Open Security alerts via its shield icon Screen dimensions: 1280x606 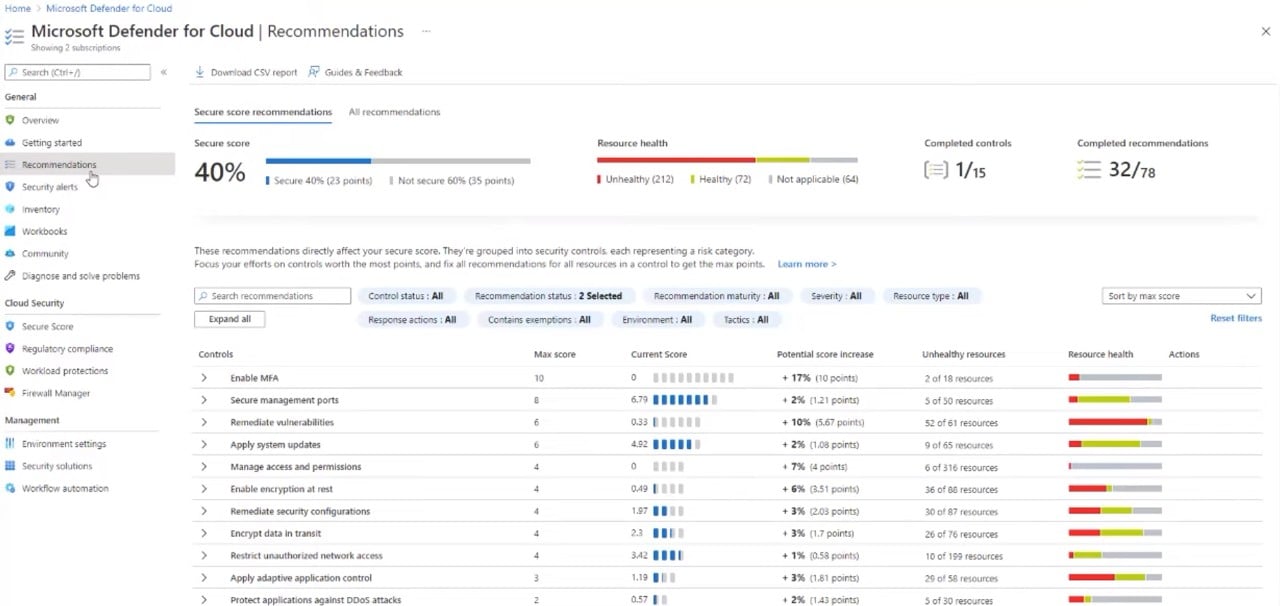(10, 187)
